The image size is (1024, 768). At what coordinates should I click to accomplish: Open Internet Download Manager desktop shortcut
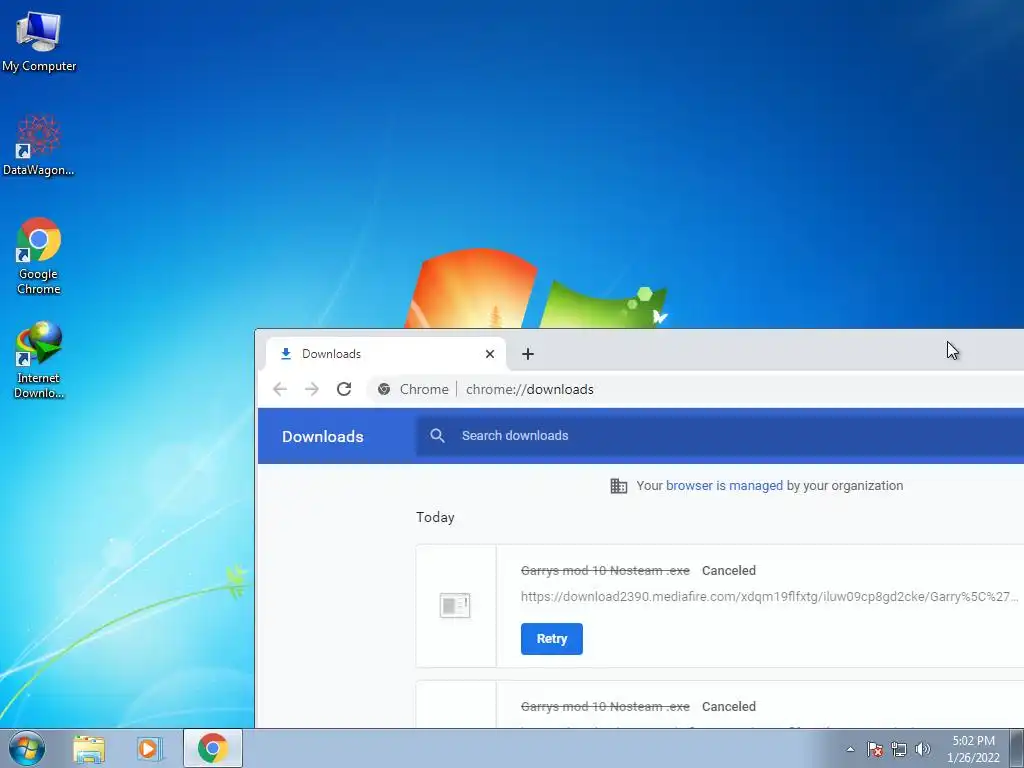tap(39, 360)
